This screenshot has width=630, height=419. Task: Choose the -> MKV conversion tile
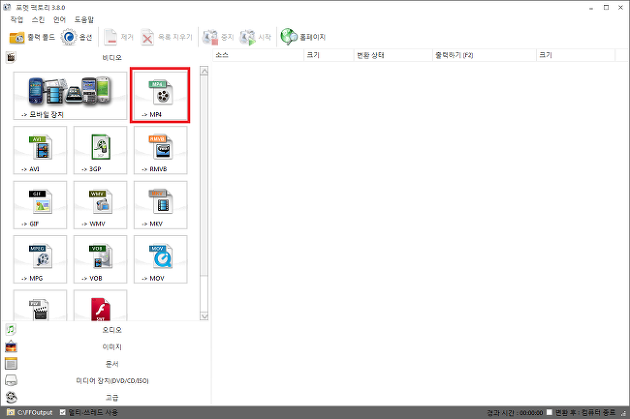(x=160, y=205)
